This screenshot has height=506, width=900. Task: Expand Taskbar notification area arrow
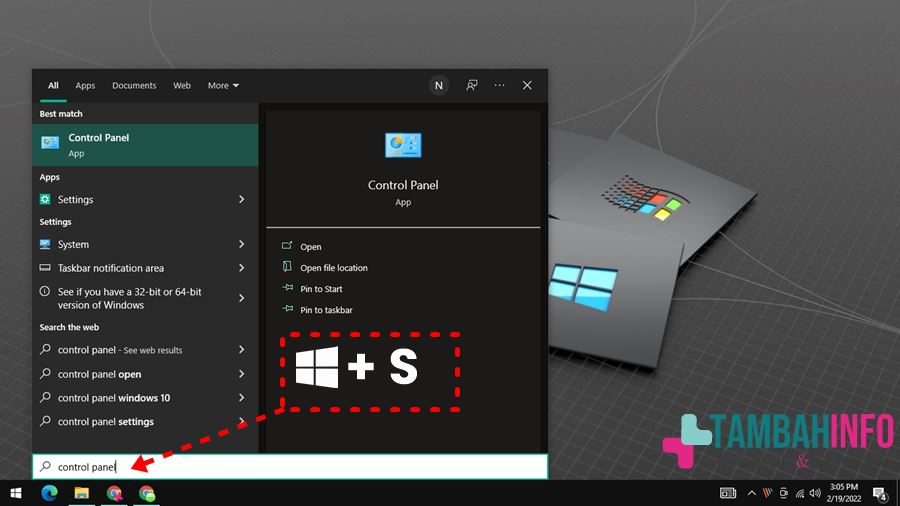242,268
